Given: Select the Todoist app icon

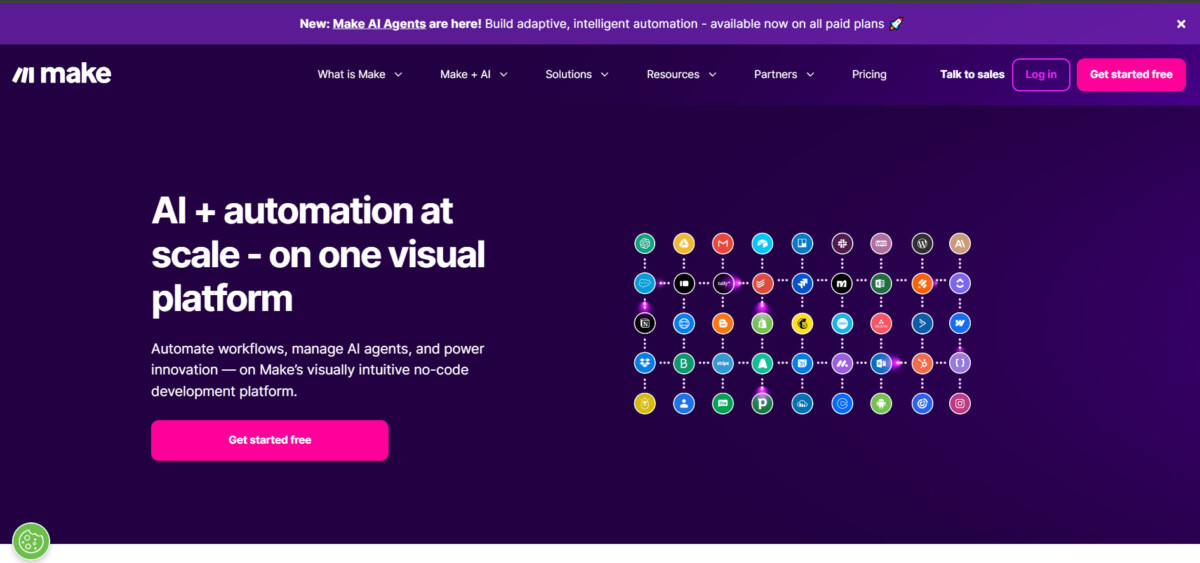Looking at the screenshot, I should pyautogui.click(x=762, y=283).
